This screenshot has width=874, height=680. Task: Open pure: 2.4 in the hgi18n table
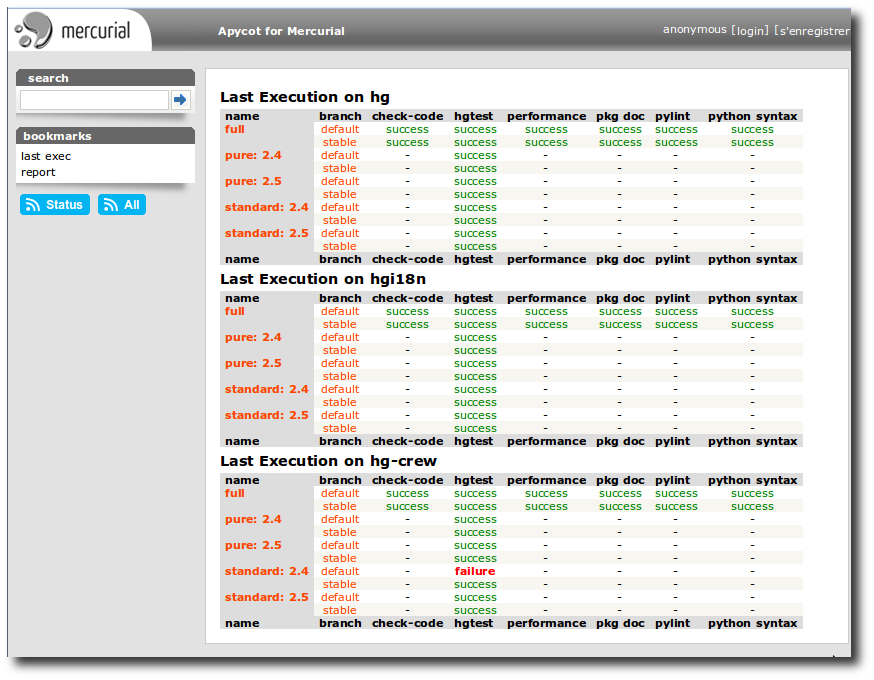(x=253, y=337)
